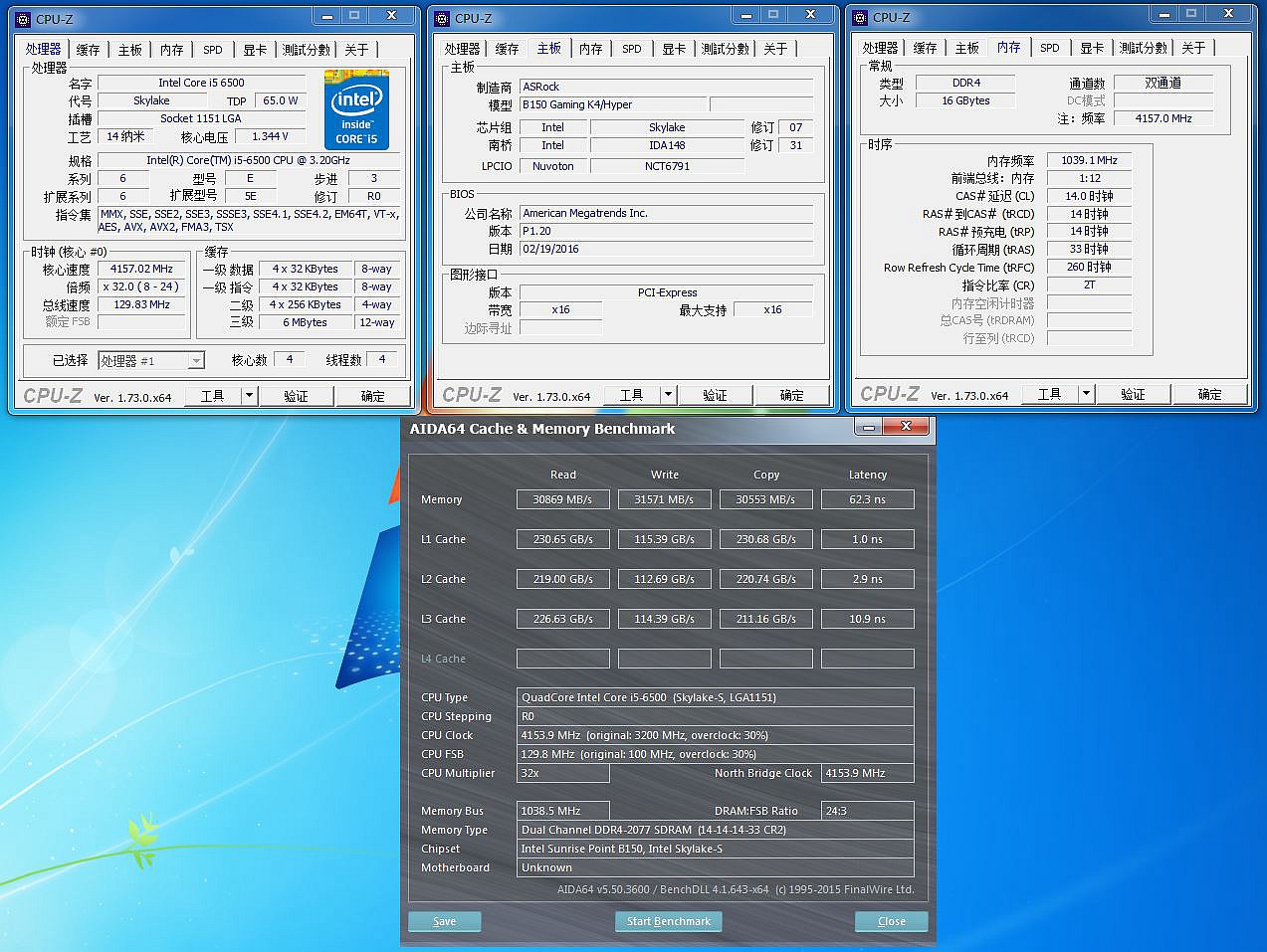Click 确定 button in memory window
This screenshot has width=1267, height=952.
[1209, 394]
